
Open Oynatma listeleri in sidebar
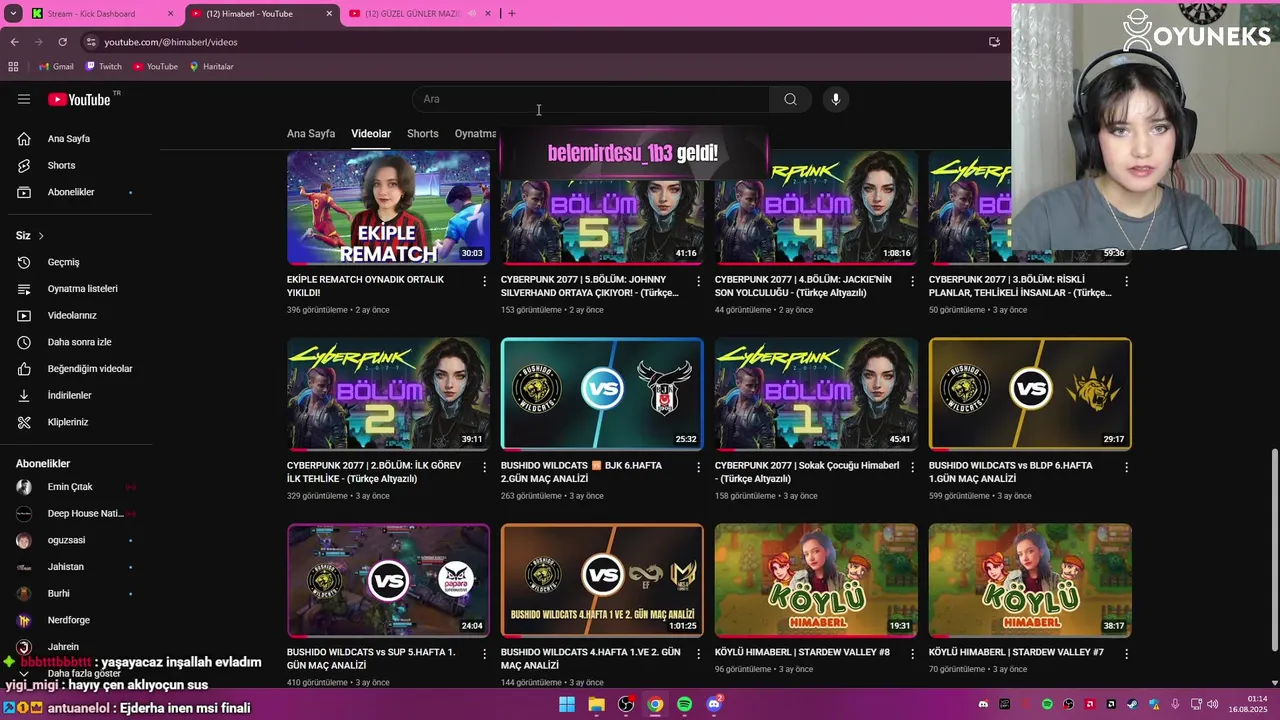coord(80,289)
